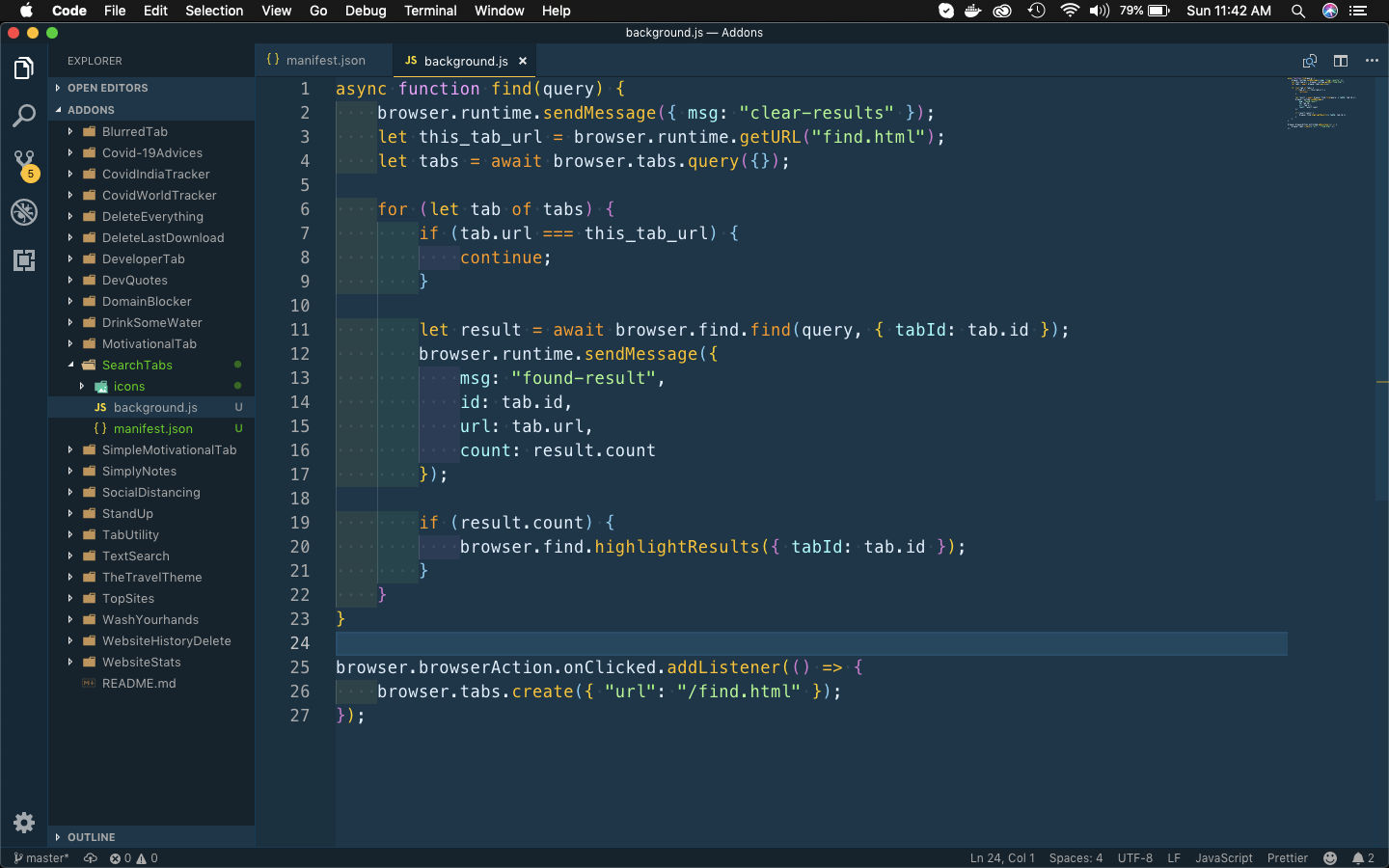Change language mode from JavaScript
The height and width of the screenshot is (868, 1389).
[1224, 858]
